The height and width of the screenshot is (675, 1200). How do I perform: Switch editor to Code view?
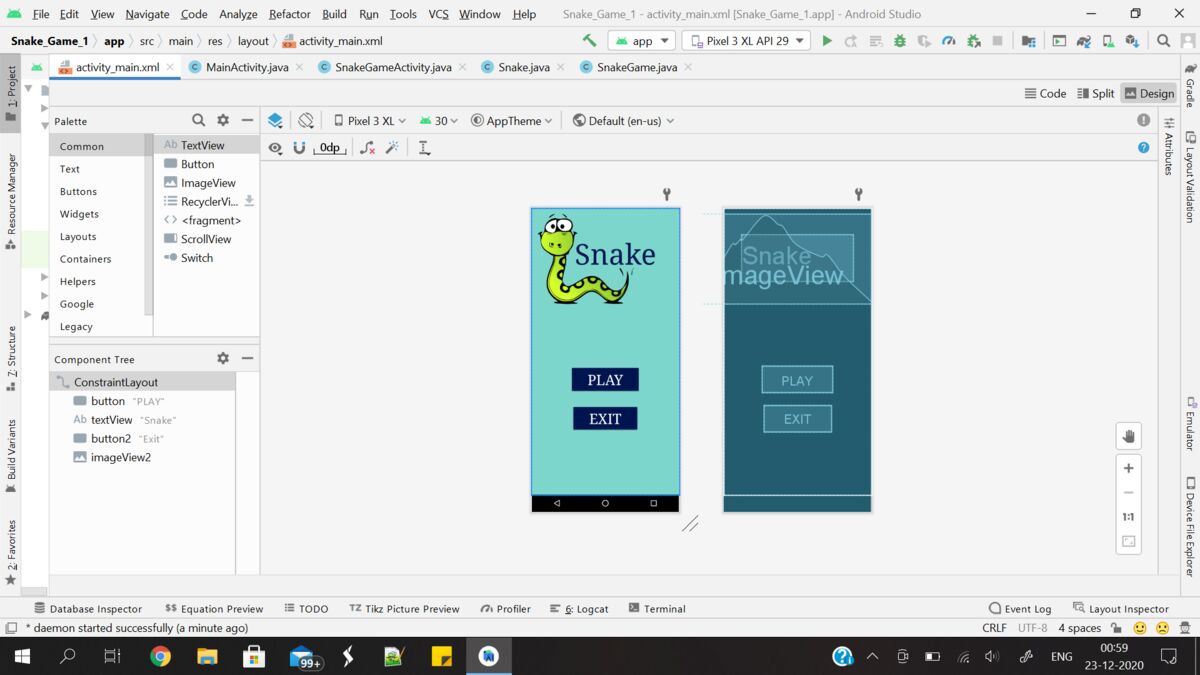point(1045,93)
